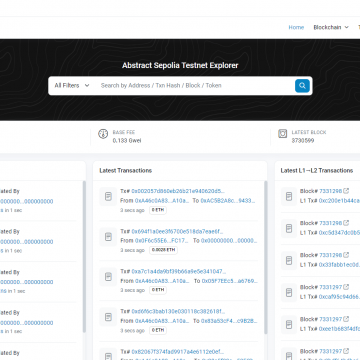
Task: Open block 7331297 above L1 Tx 0xcaf95c94d66
Action: click(x=331, y=287)
